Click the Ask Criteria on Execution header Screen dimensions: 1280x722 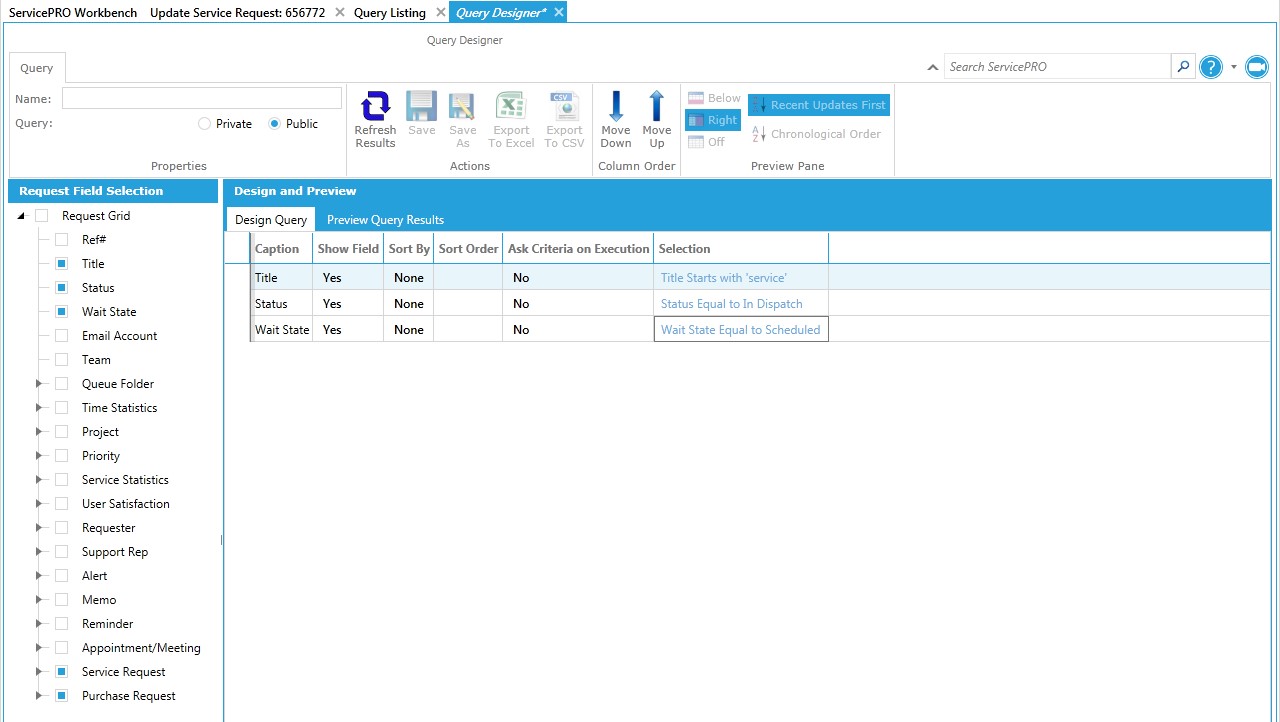point(579,249)
